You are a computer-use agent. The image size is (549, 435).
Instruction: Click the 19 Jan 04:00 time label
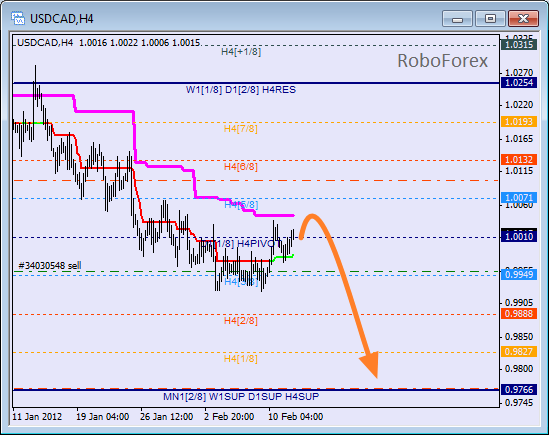click(102, 417)
